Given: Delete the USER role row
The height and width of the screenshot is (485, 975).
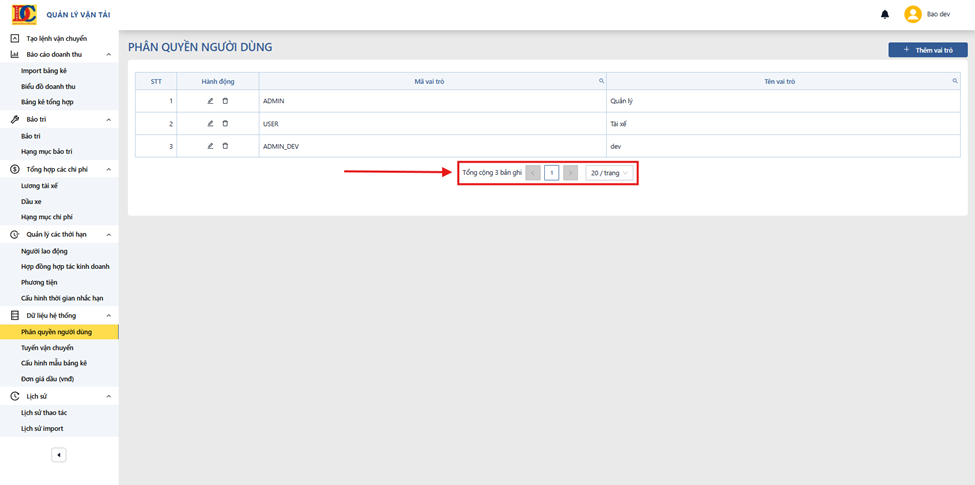Looking at the screenshot, I should coord(225,124).
